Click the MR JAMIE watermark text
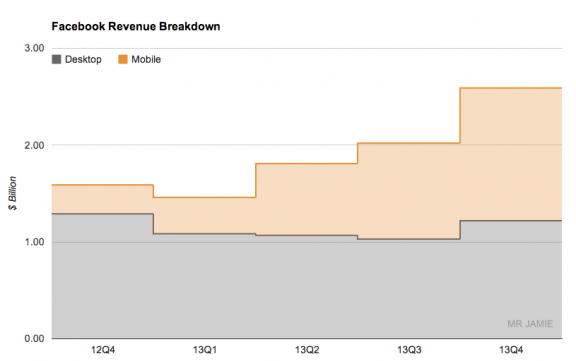The height and width of the screenshot is (361, 576). (530, 324)
